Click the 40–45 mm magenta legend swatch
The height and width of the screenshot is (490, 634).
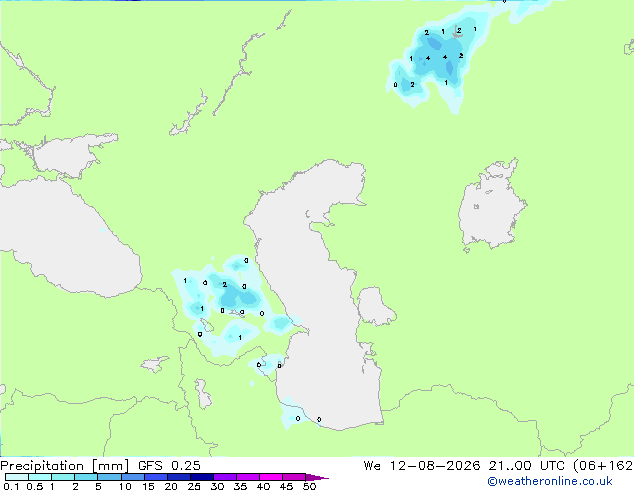[x=271, y=477]
